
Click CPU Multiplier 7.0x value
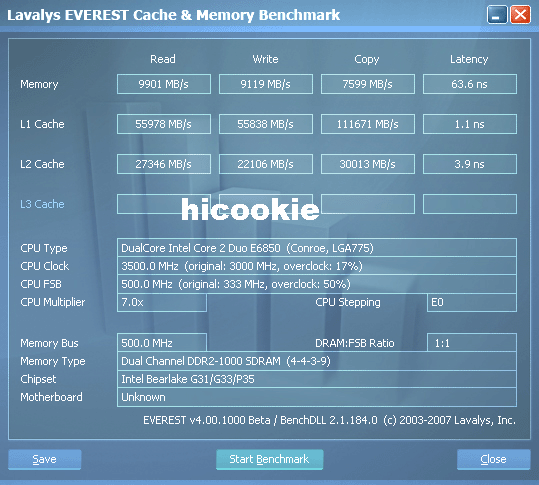point(162,302)
